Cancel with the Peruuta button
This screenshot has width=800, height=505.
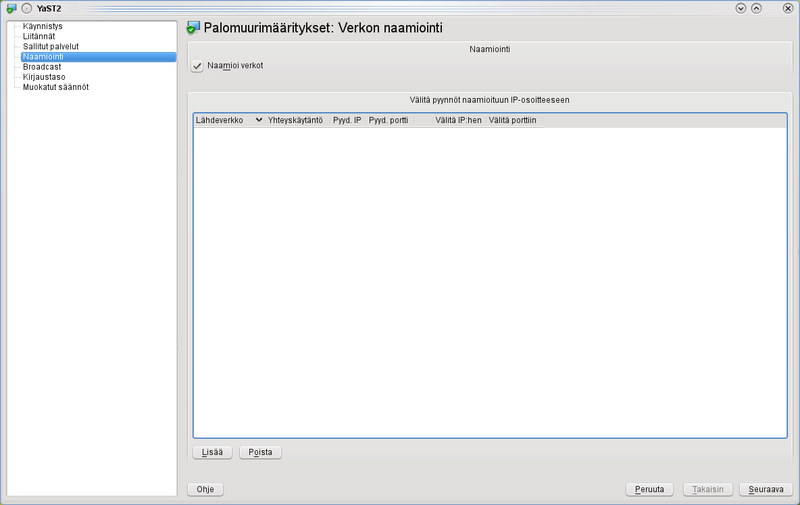pyautogui.click(x=649, y=490)
